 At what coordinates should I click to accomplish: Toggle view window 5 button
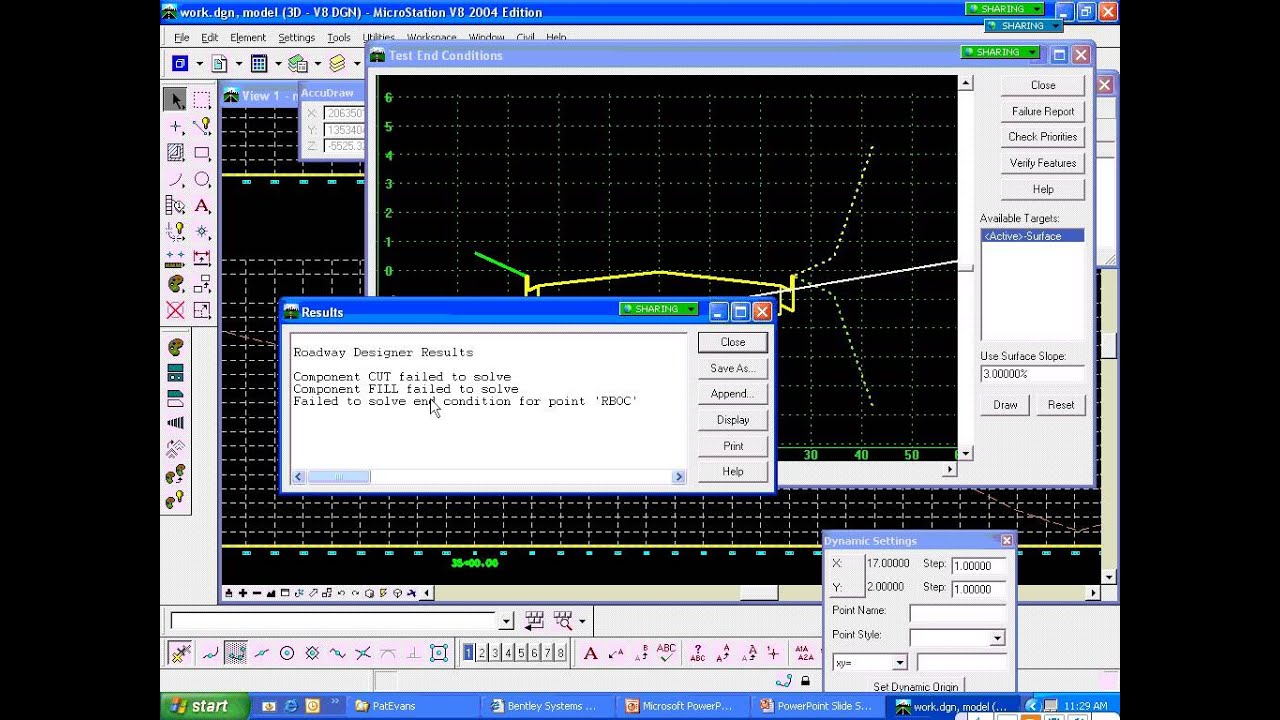(x=521, y=653)
